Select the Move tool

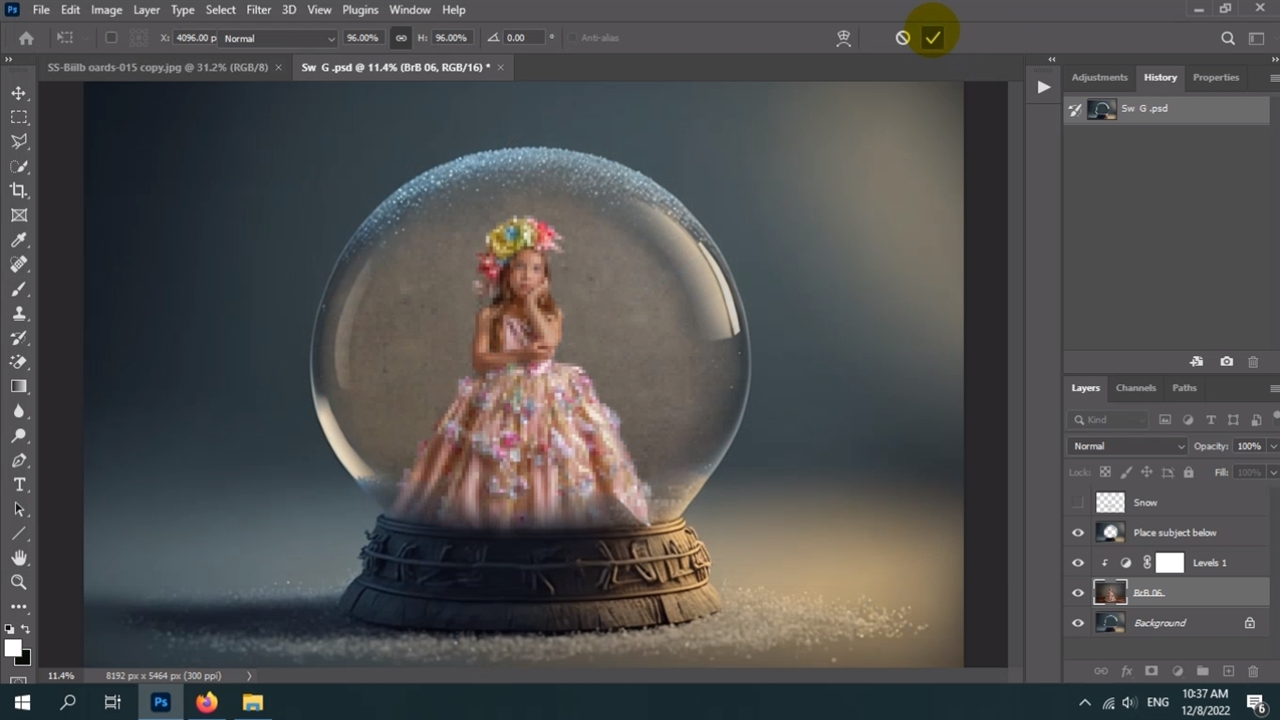(19, 93)
